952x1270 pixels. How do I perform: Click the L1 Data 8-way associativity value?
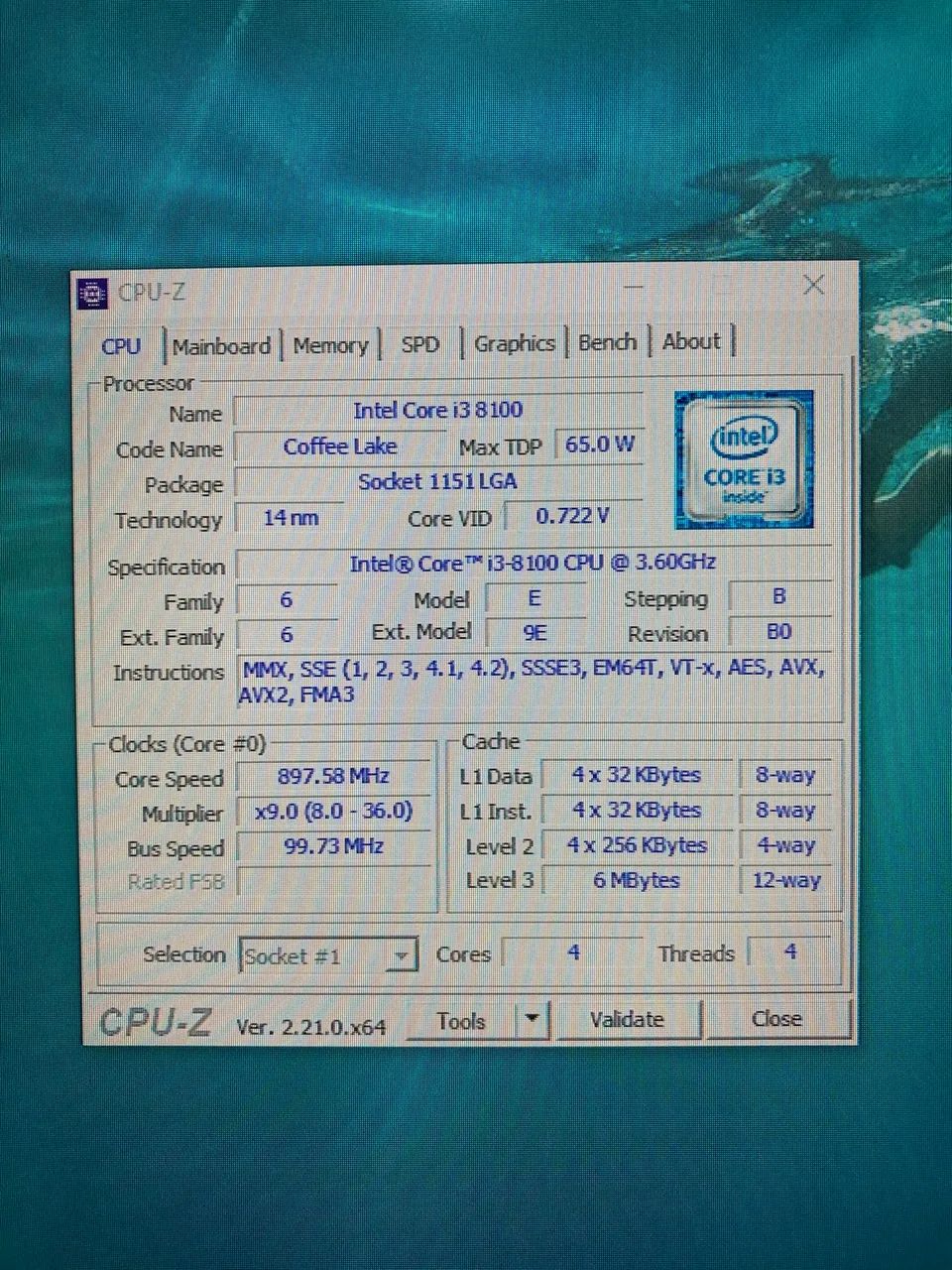tap(784, 775)
